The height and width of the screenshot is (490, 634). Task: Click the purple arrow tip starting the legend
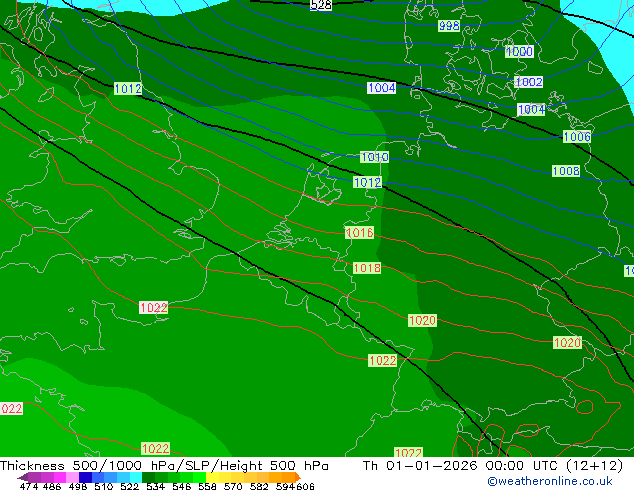[x=23, y=477]
